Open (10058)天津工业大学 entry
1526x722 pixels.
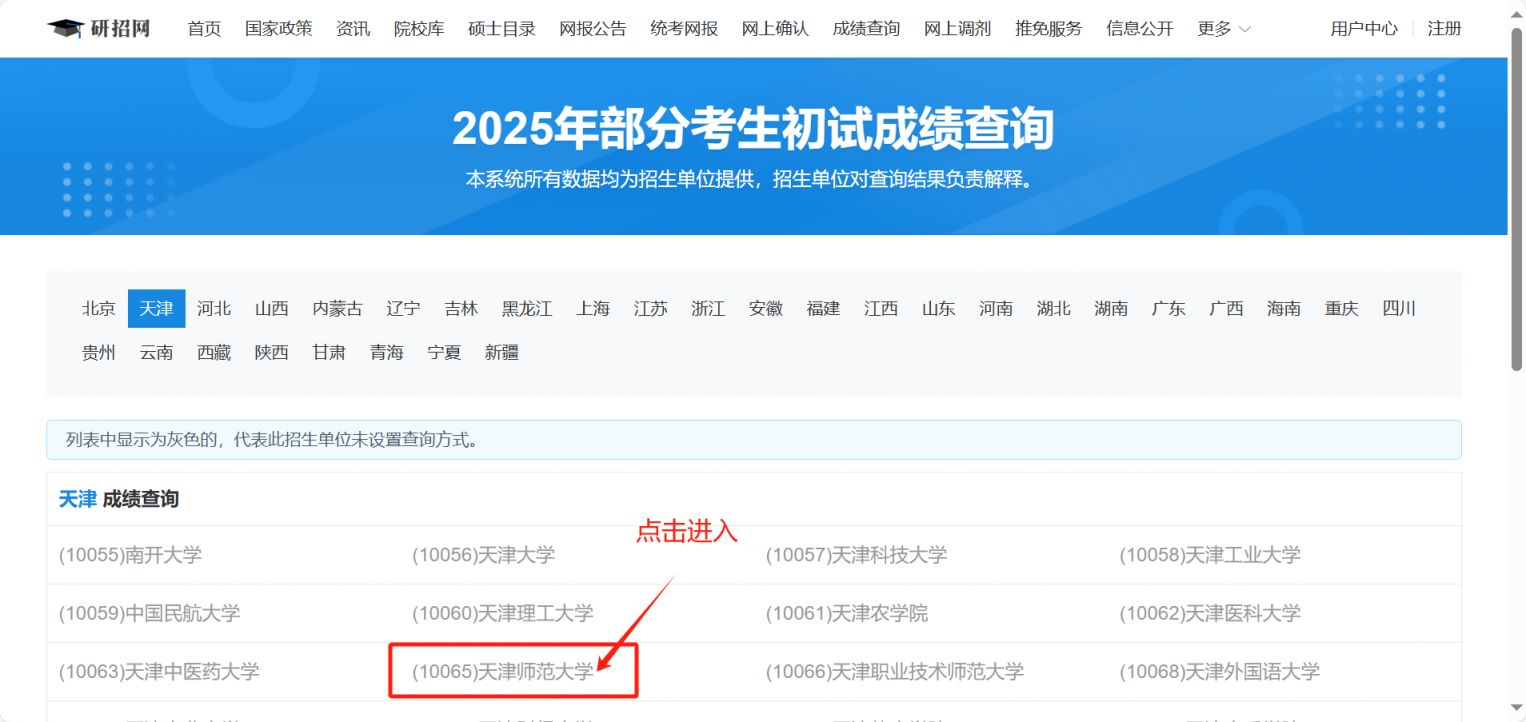[x=1210, y=555]
